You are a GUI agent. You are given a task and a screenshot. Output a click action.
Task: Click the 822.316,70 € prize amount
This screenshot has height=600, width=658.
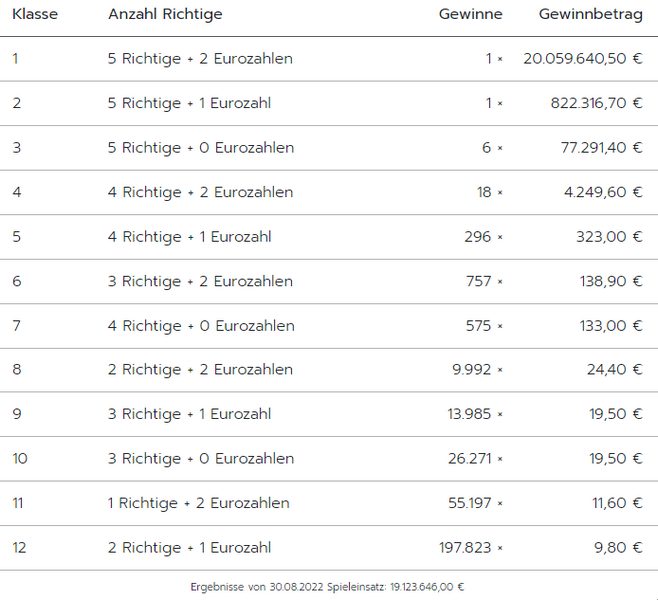tap(596, 103)
